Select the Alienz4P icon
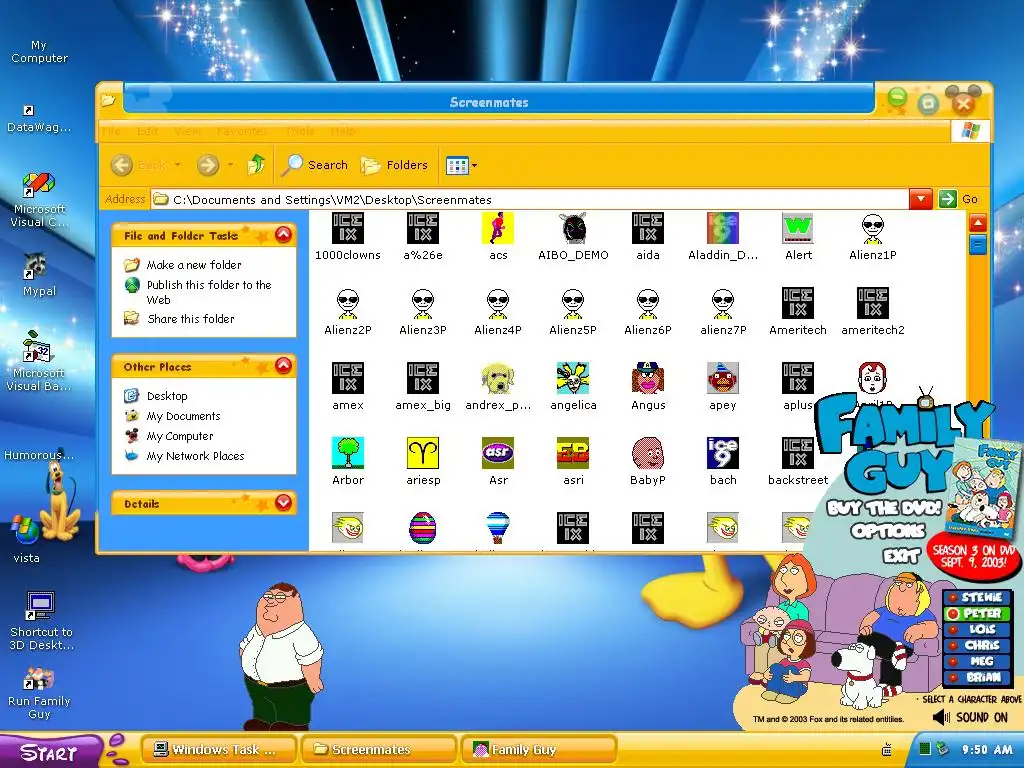Image resolution: width=1024 pixels, height=768 pixels. (x=498, y=312)
